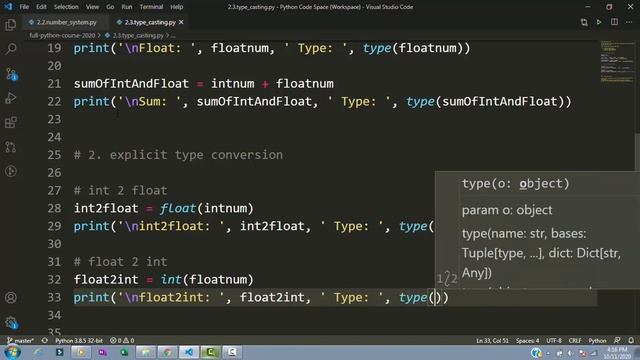Viewport: 640px width, 360px height.
Task: Change the Spaces: 4 indentation setting
Action: click(x=527, y=340)
